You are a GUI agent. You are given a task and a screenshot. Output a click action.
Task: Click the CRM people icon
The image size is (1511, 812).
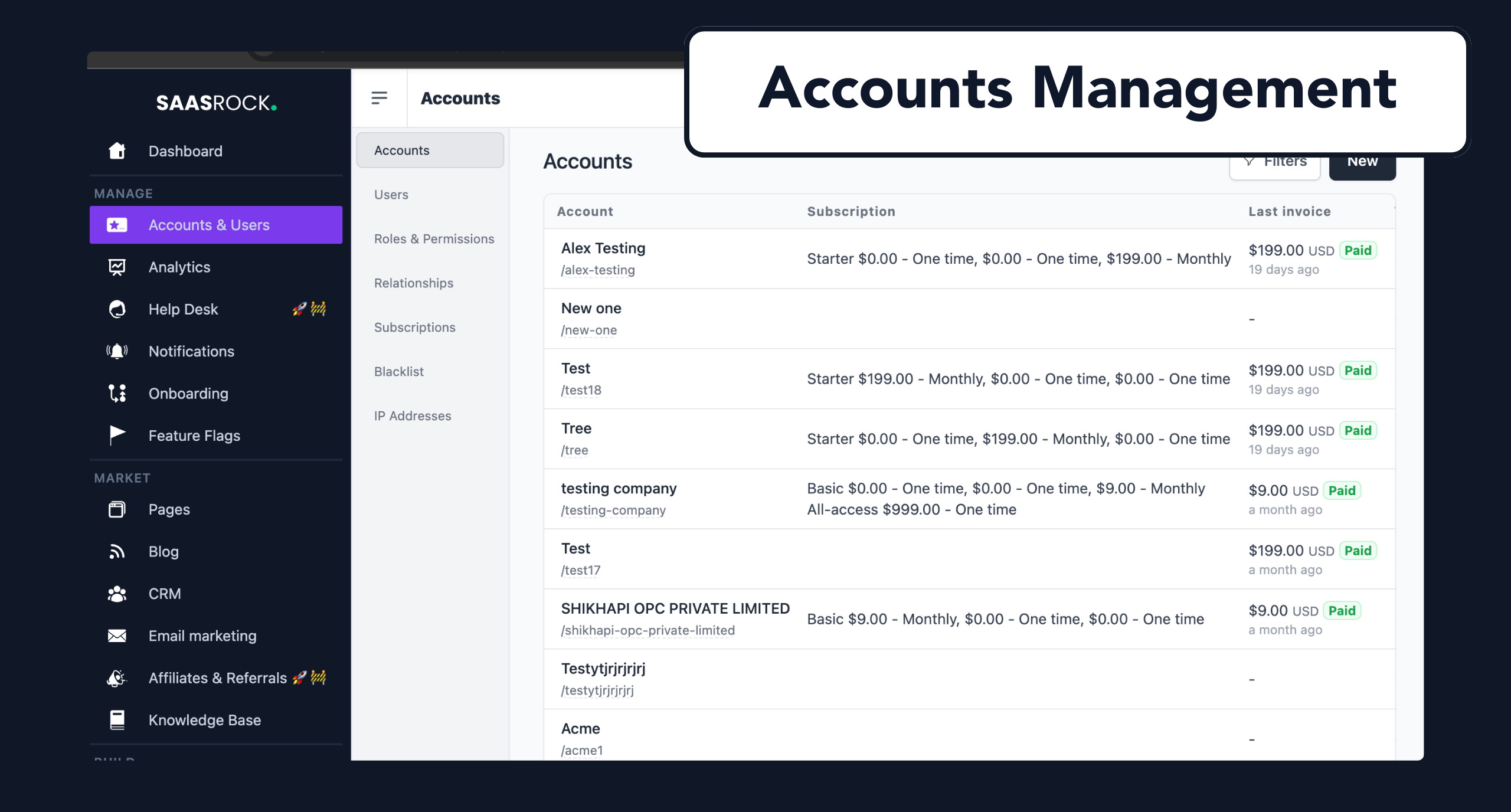click(117, 593)
